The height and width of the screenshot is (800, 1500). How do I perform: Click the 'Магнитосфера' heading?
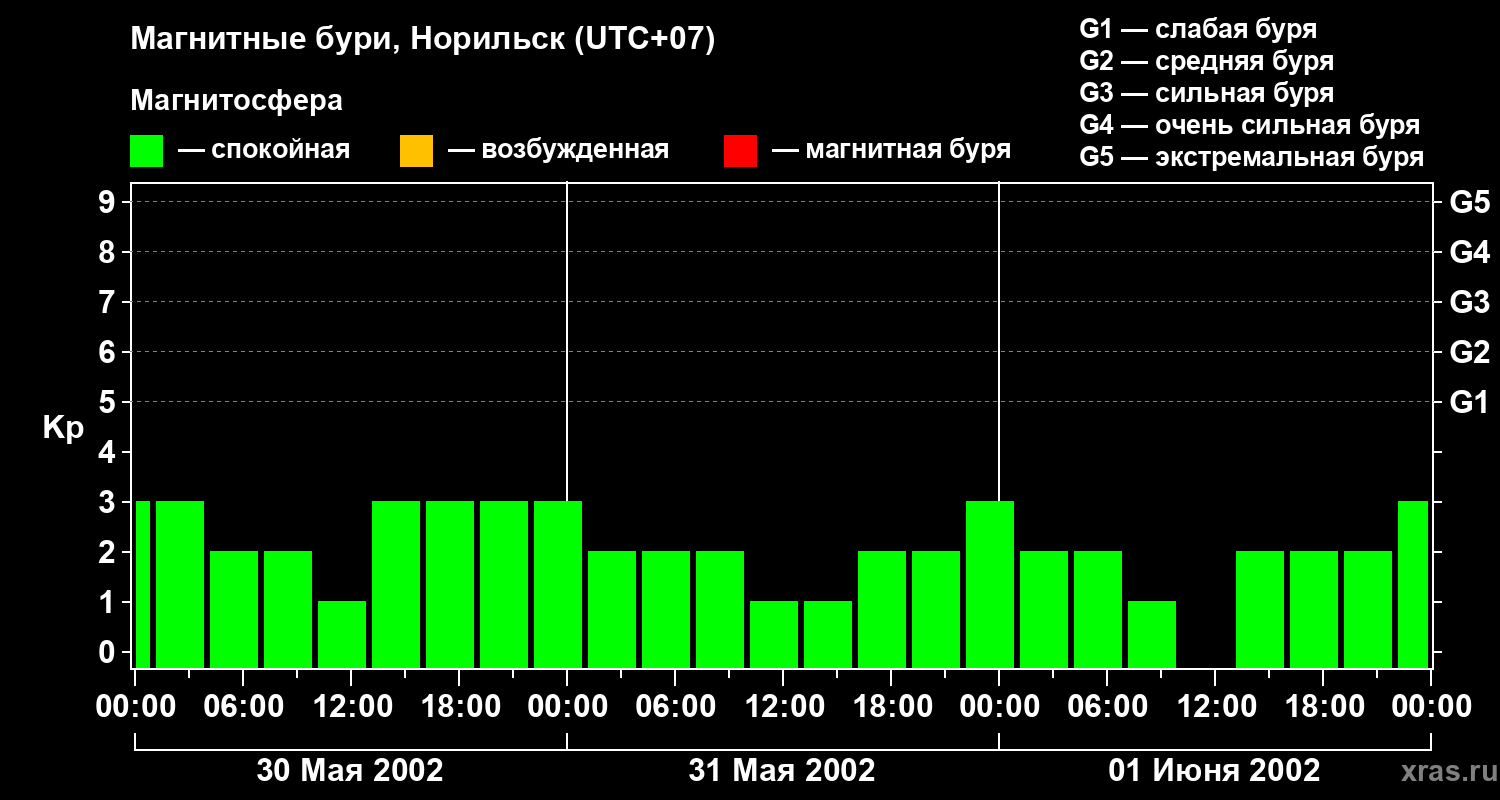pyautogui.click(x=236, y=101)
